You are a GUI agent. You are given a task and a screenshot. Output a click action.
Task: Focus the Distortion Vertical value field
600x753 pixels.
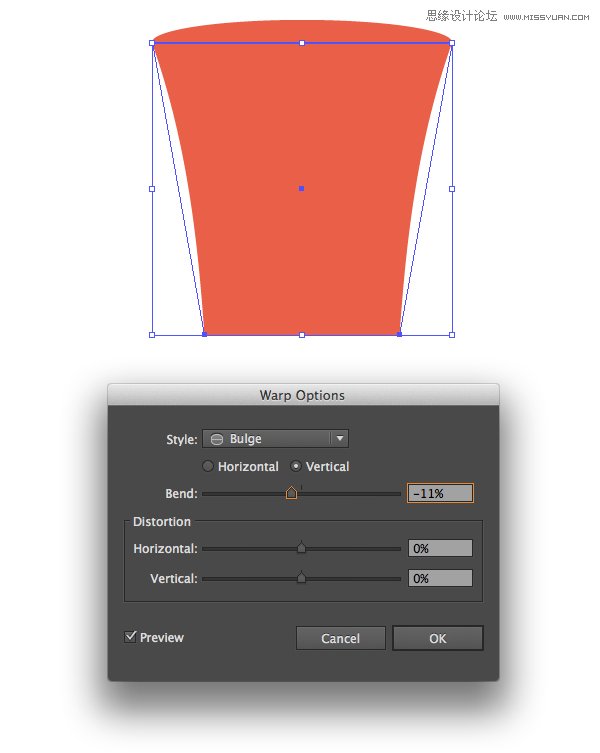point(440,579)
